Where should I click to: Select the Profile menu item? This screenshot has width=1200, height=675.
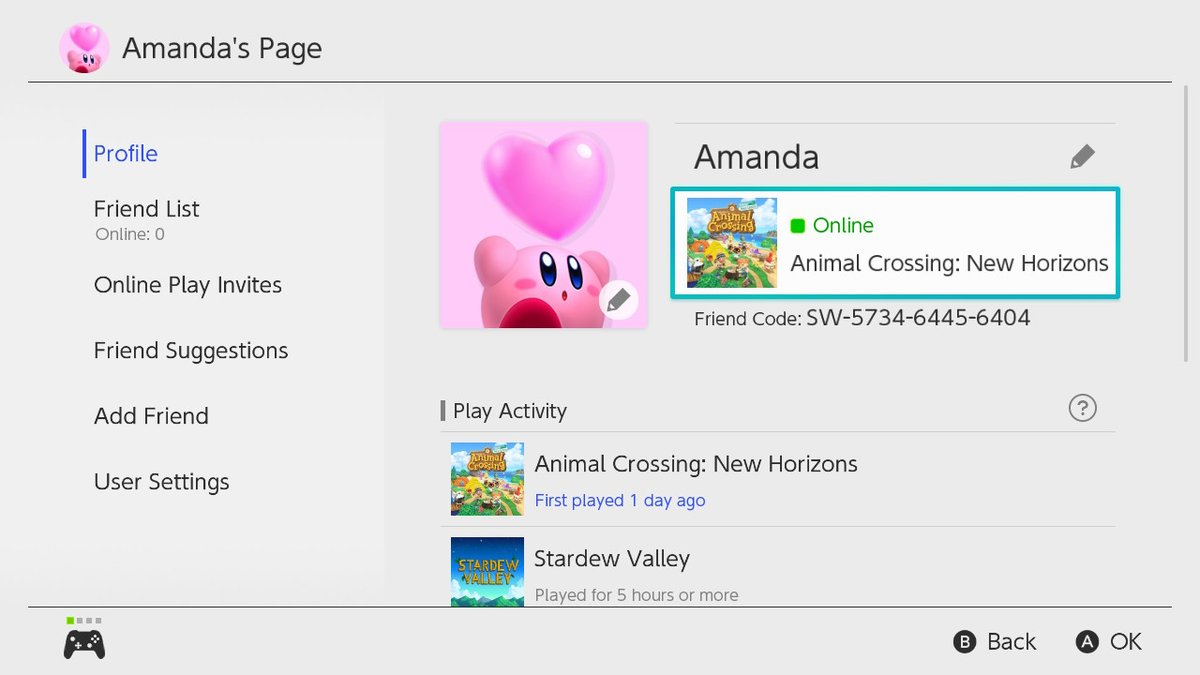[126, 153]
